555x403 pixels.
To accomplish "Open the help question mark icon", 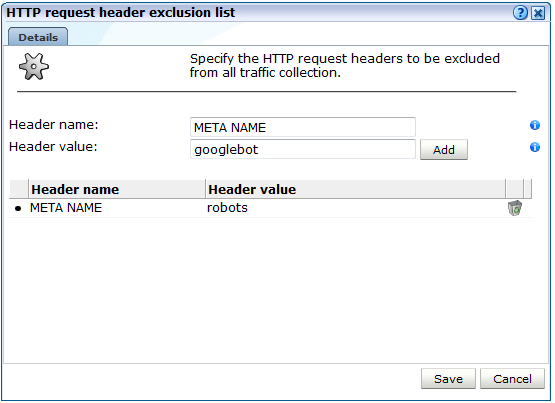I will tap(520, 13).
